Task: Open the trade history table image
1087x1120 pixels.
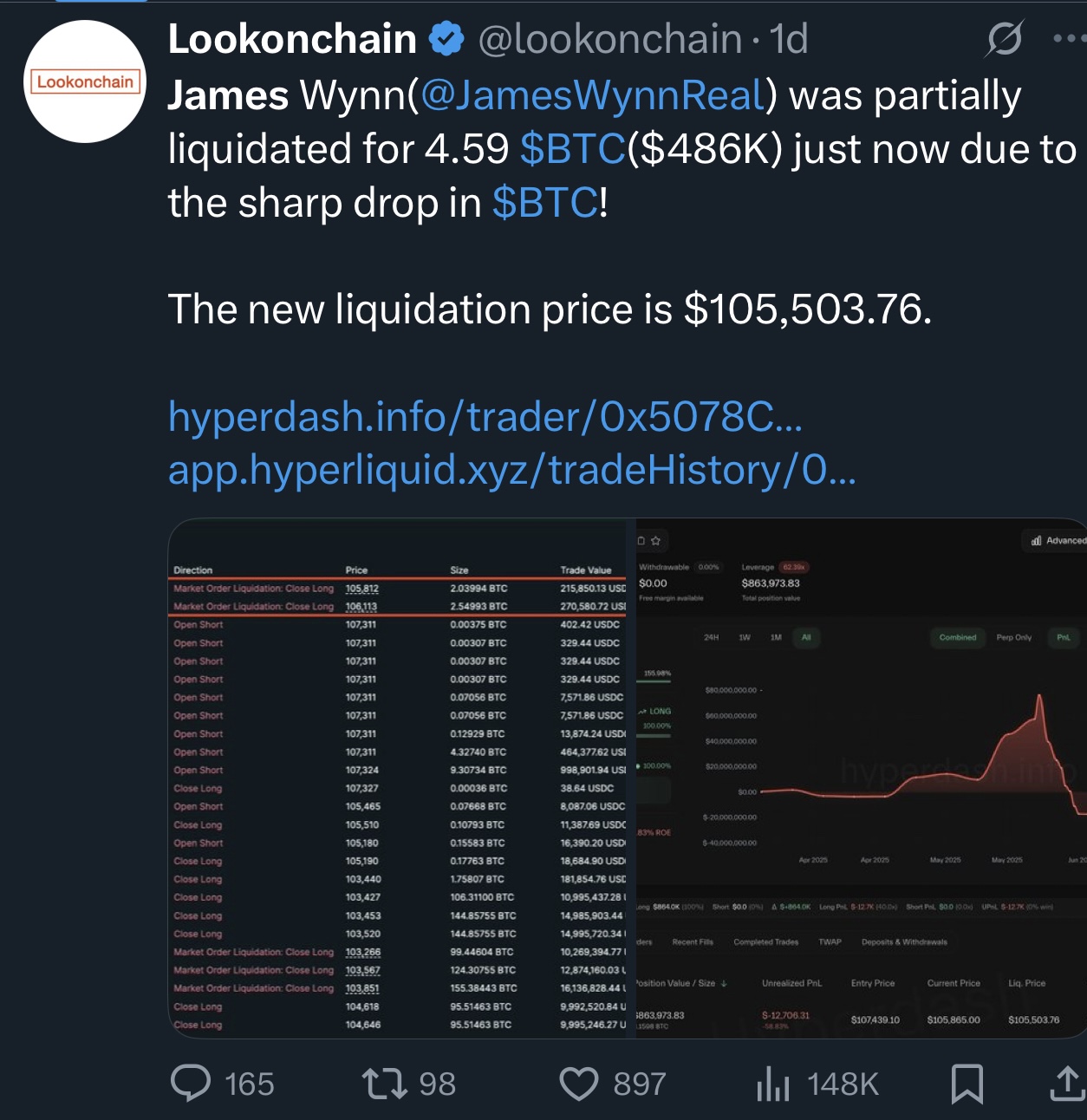Action: tap(401, 778)
